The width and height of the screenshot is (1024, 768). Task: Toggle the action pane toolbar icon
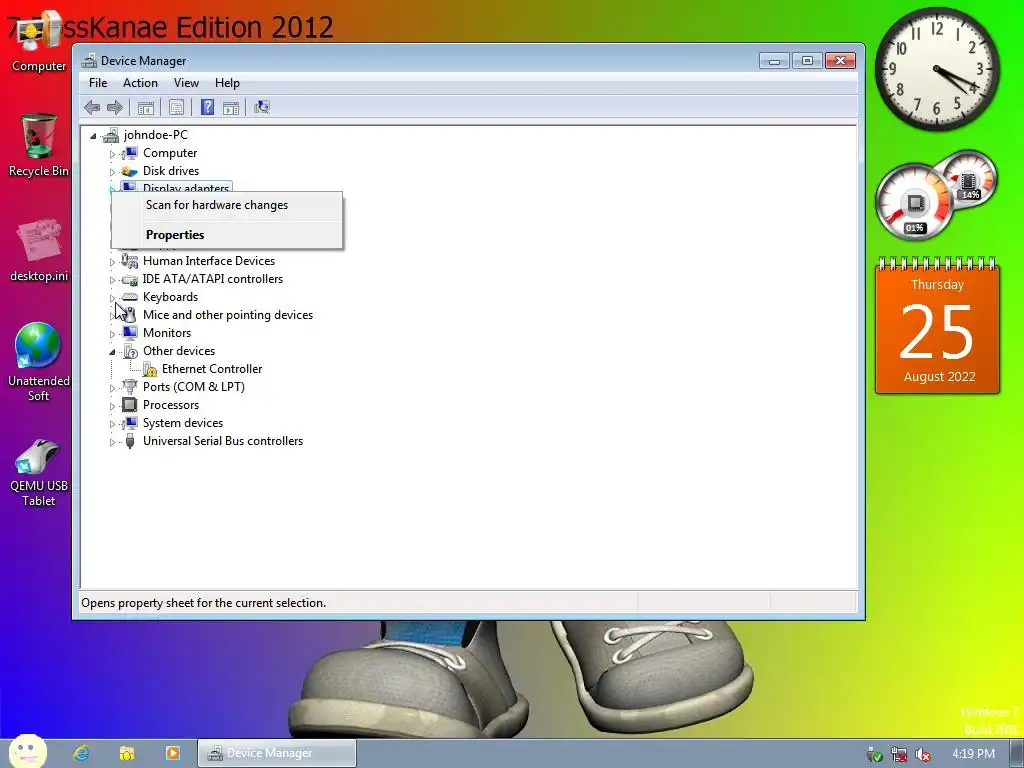[x=231, y=107]
